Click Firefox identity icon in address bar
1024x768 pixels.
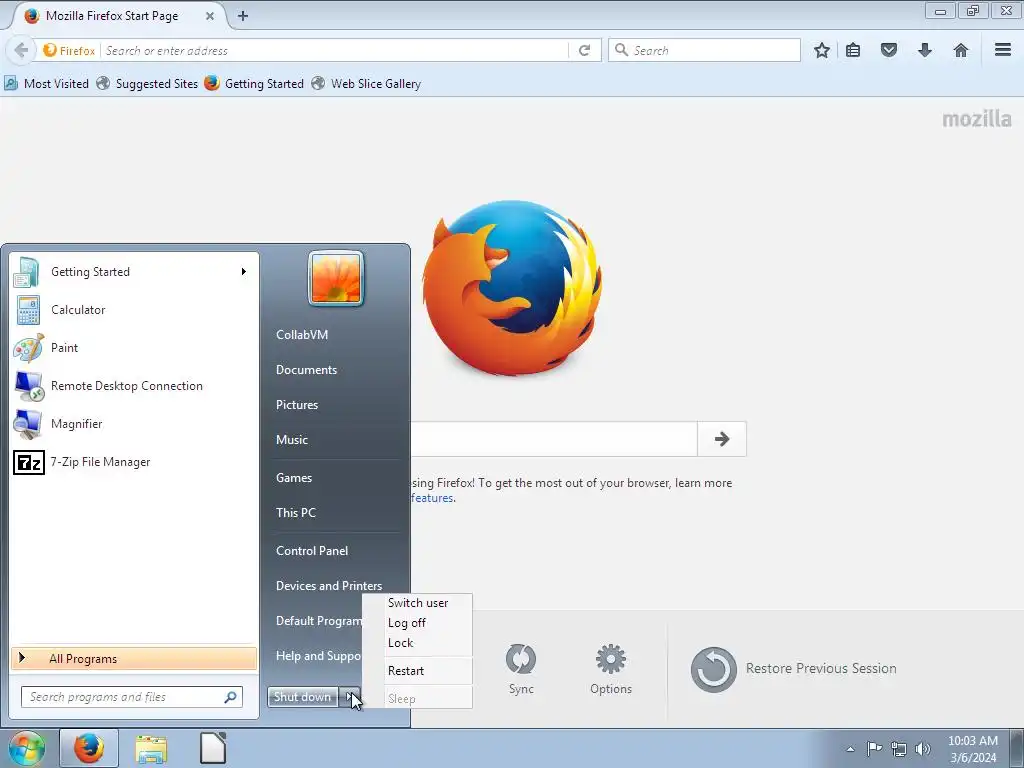tap(69, 50)
